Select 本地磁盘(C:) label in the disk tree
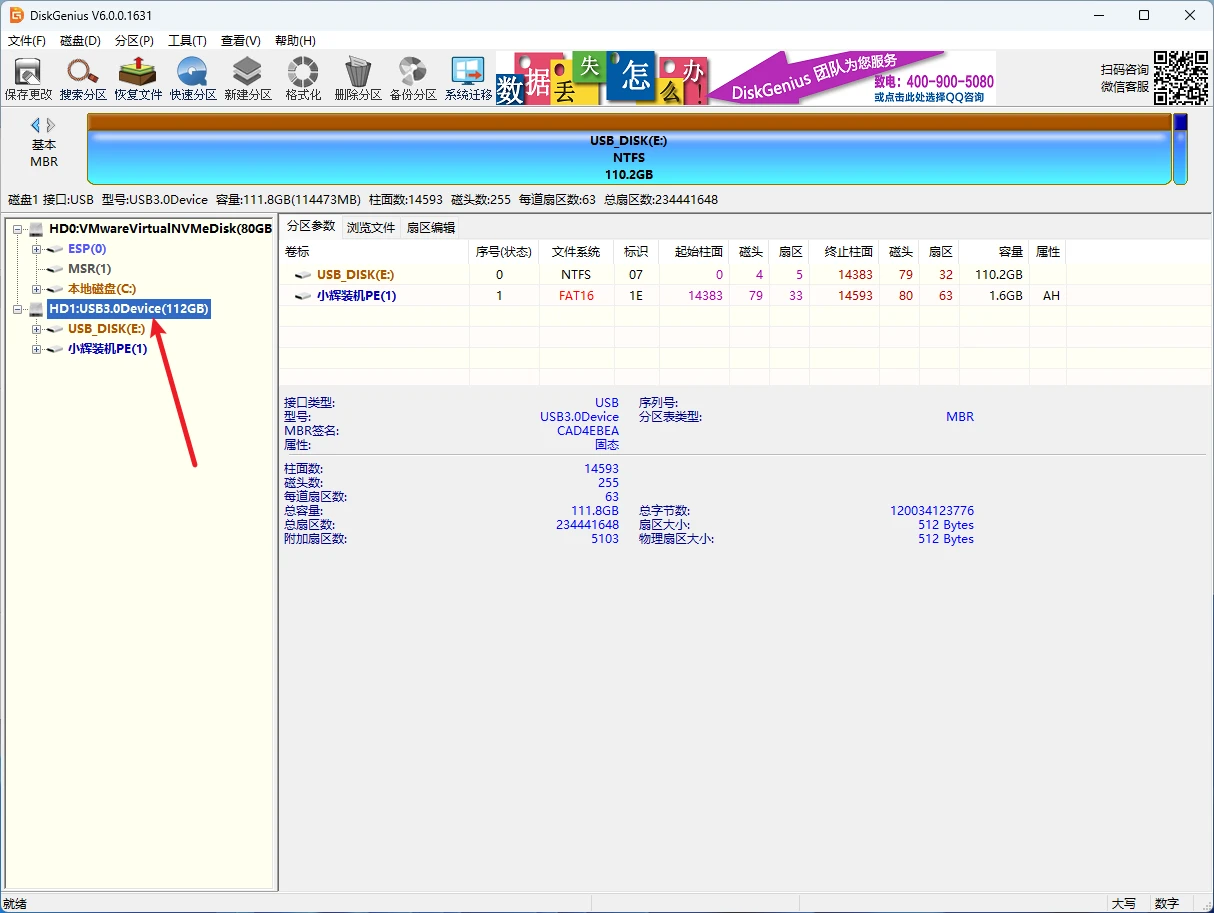The width and height of the screenshot is (1214, 913). pyautogui.click(x=102, y=289)
